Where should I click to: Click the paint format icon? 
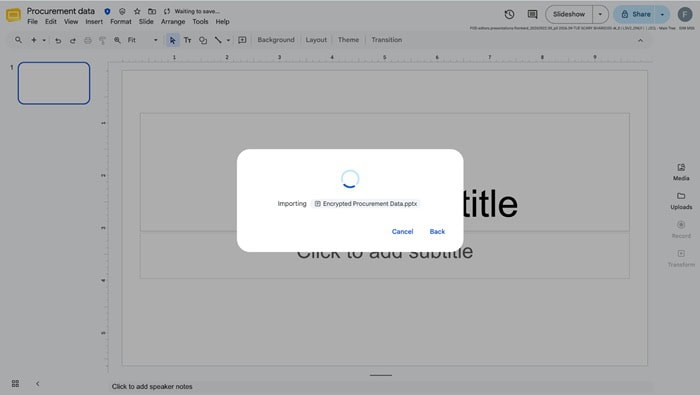point(102,40)
